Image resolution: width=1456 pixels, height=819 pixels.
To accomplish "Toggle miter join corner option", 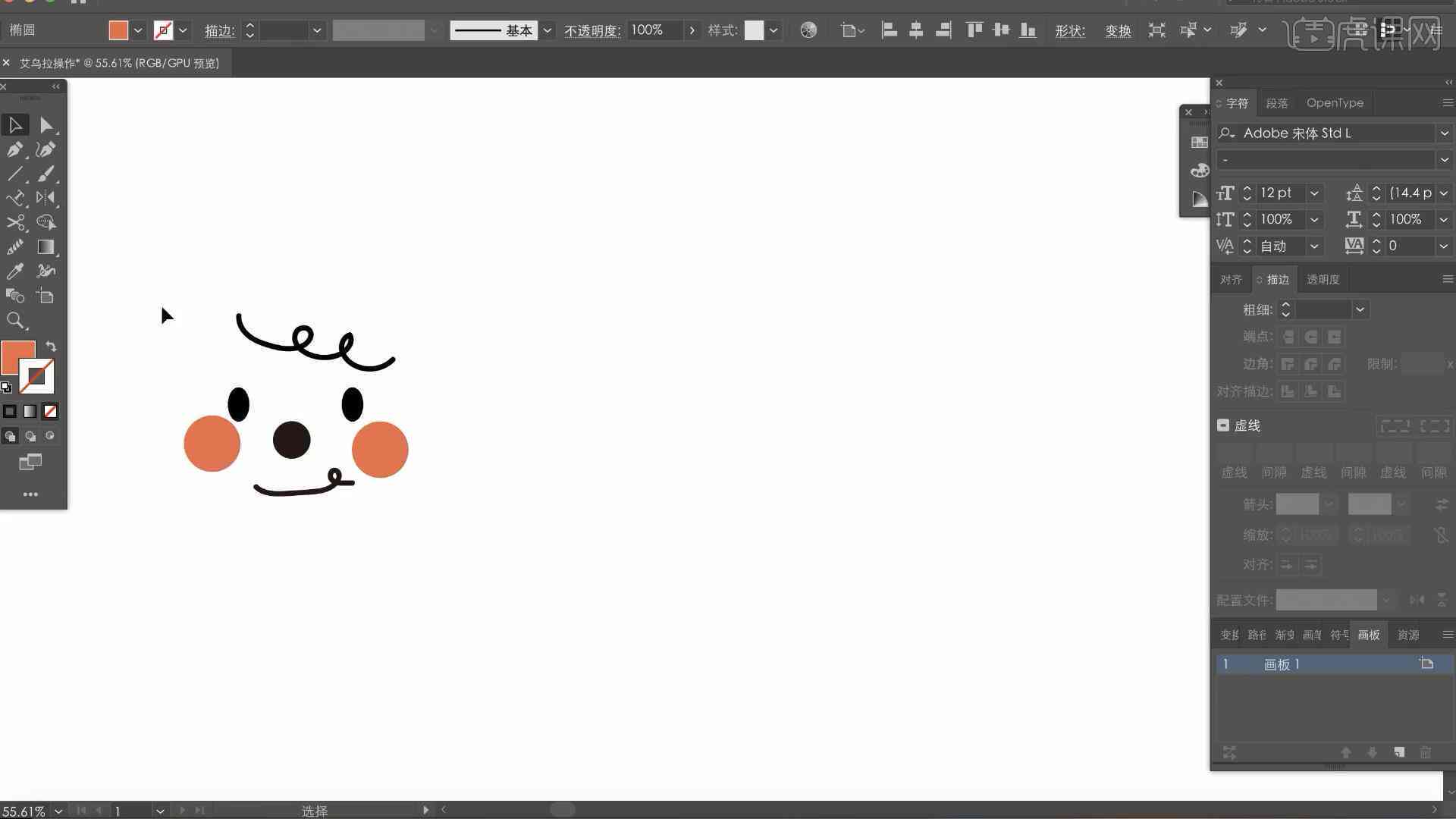I will pyautogui.click(x=1288, y=364).
